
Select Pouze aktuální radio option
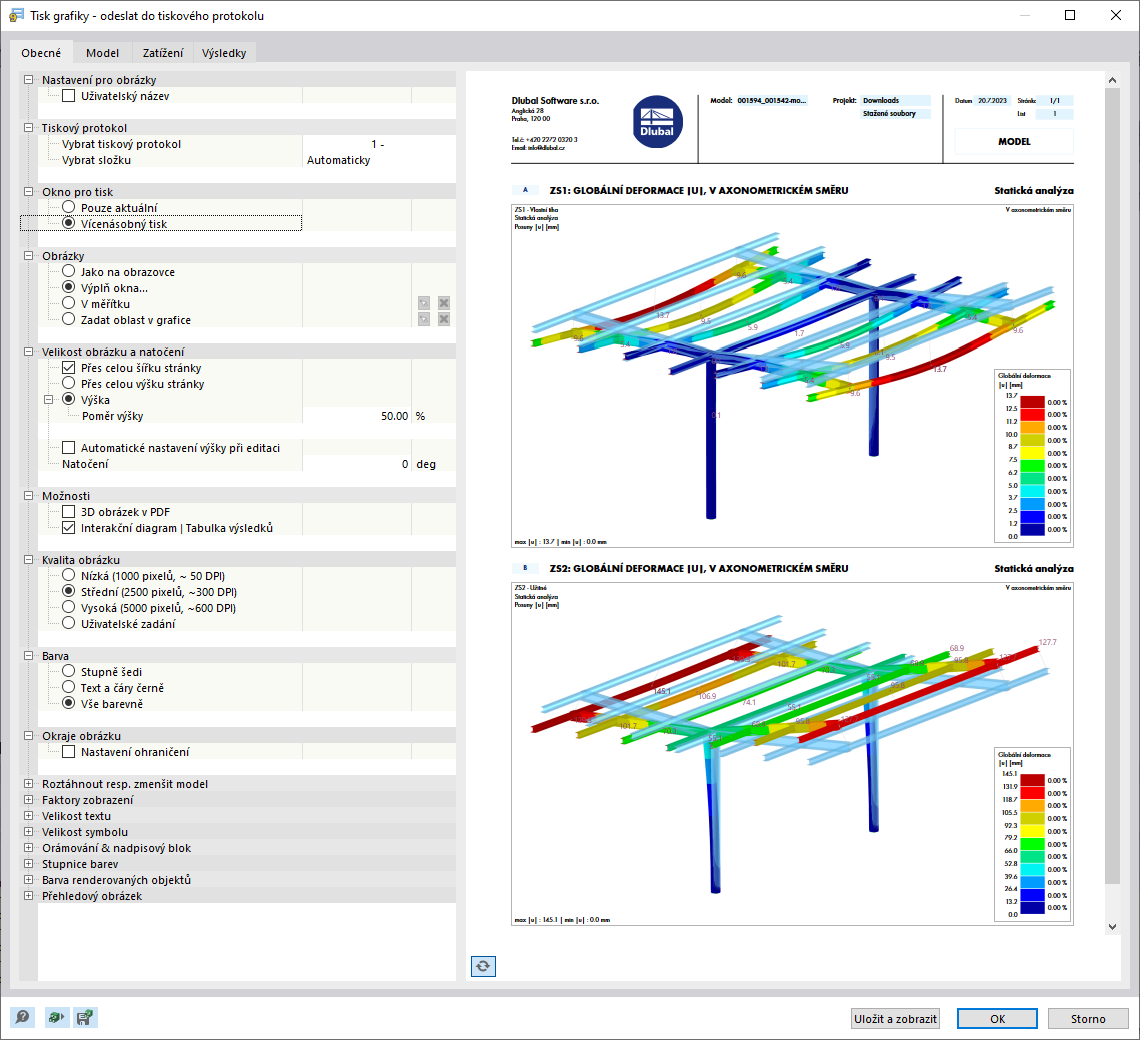click(x=68, y=207)
